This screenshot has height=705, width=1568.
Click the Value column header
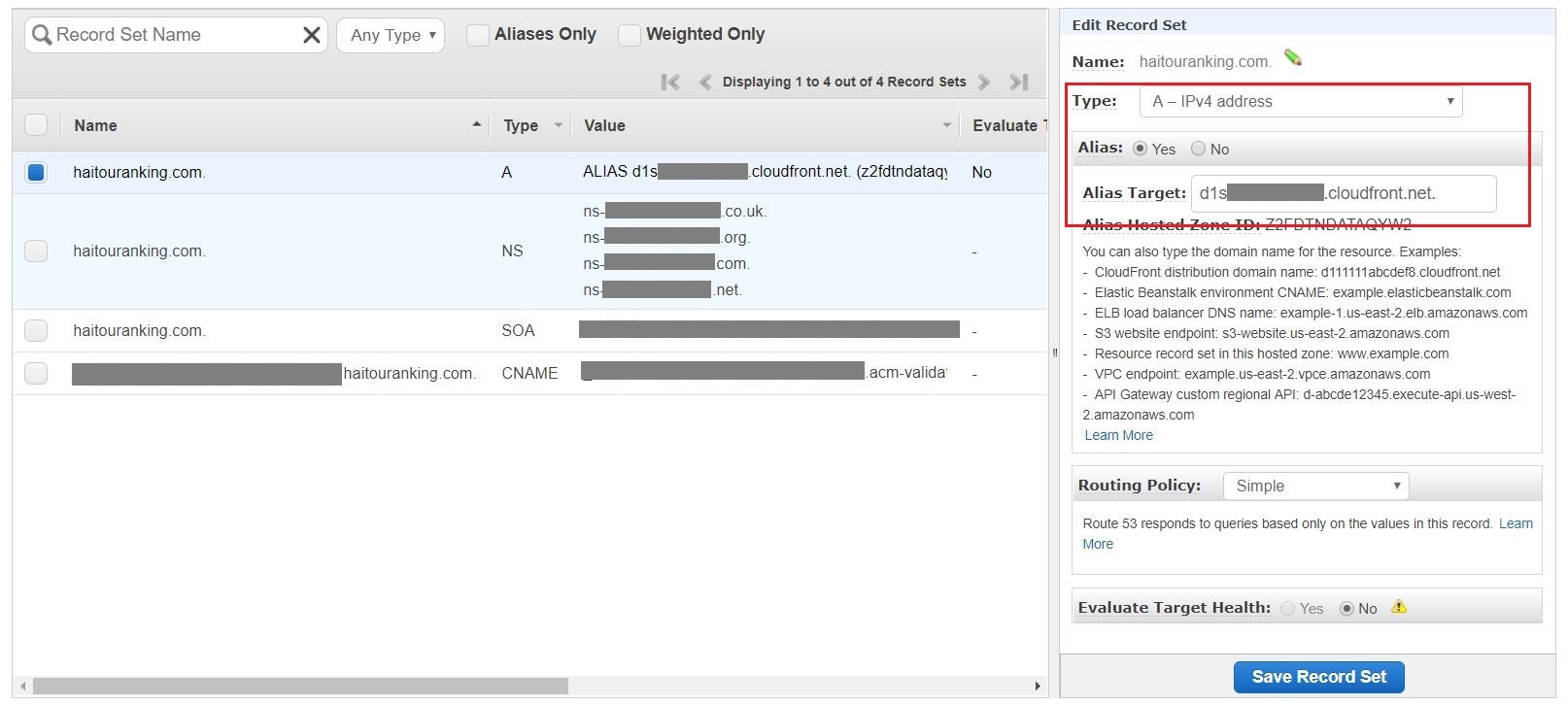point(604,125)
